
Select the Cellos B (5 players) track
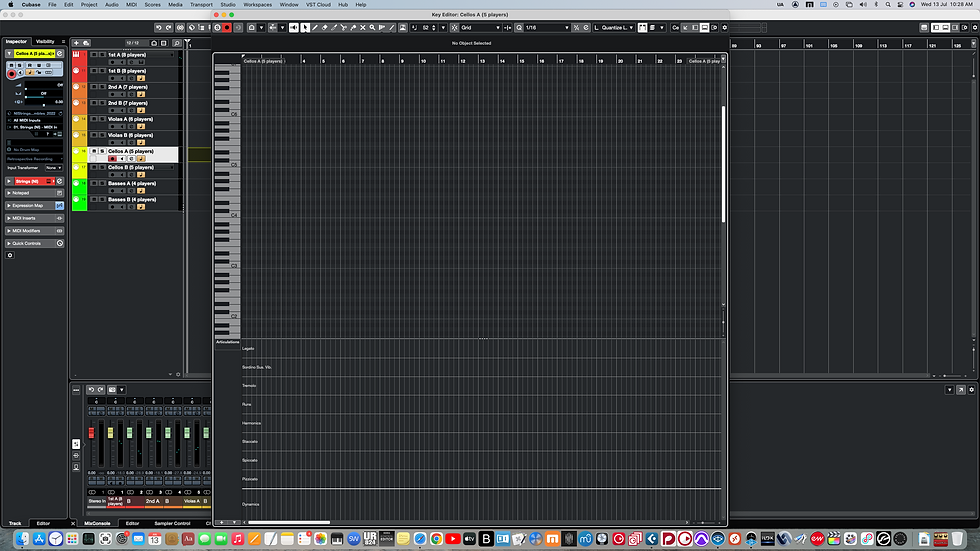(131, 167)
